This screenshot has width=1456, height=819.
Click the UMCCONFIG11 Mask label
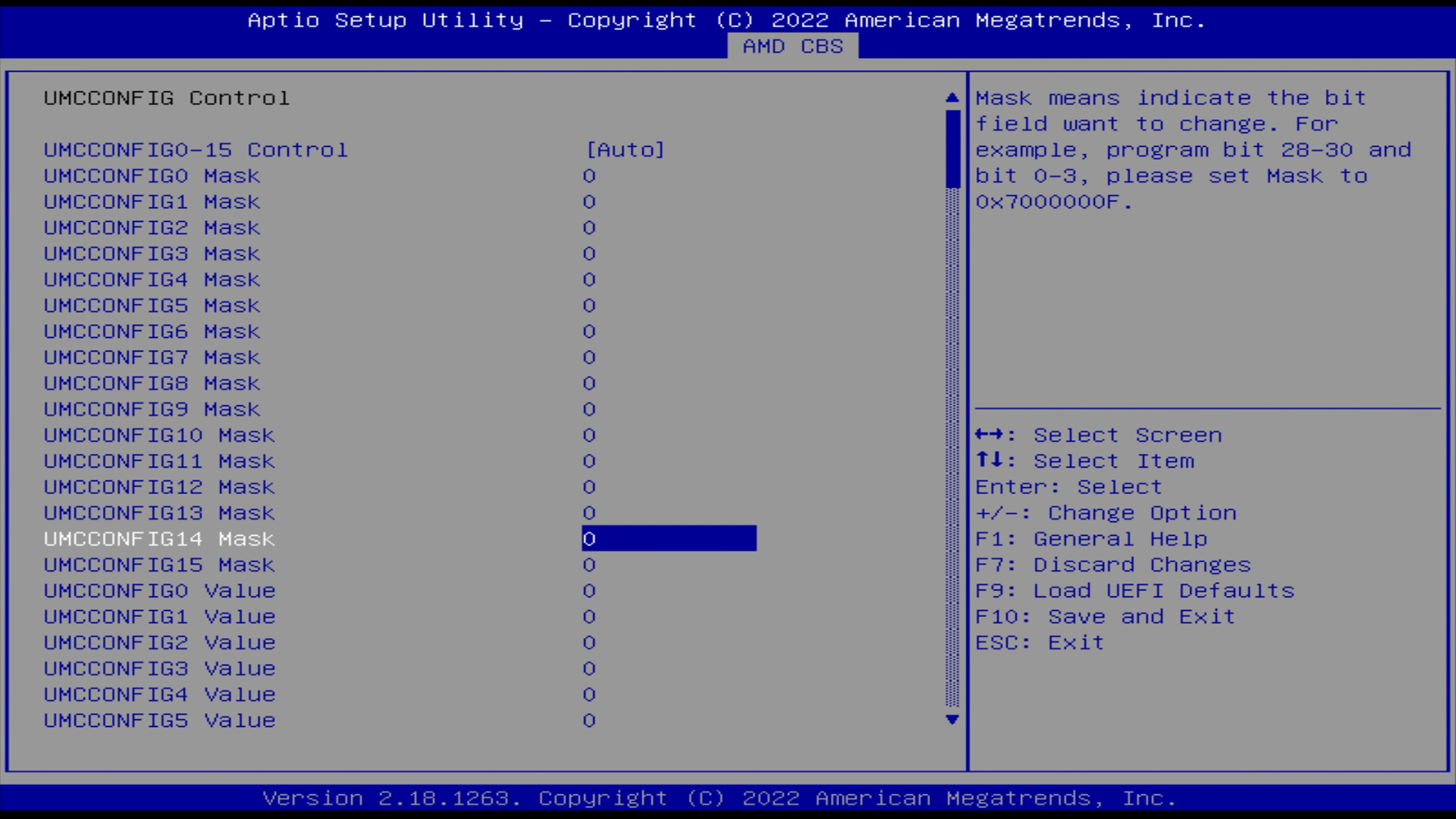click(x=159, y=461)
